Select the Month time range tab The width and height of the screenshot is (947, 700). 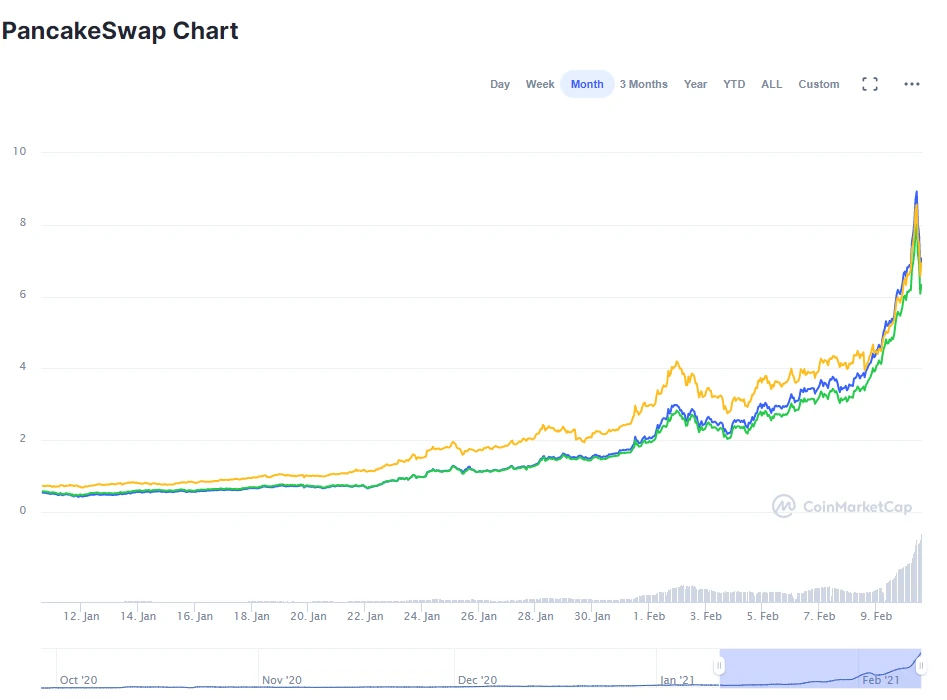tap(587, 84)
